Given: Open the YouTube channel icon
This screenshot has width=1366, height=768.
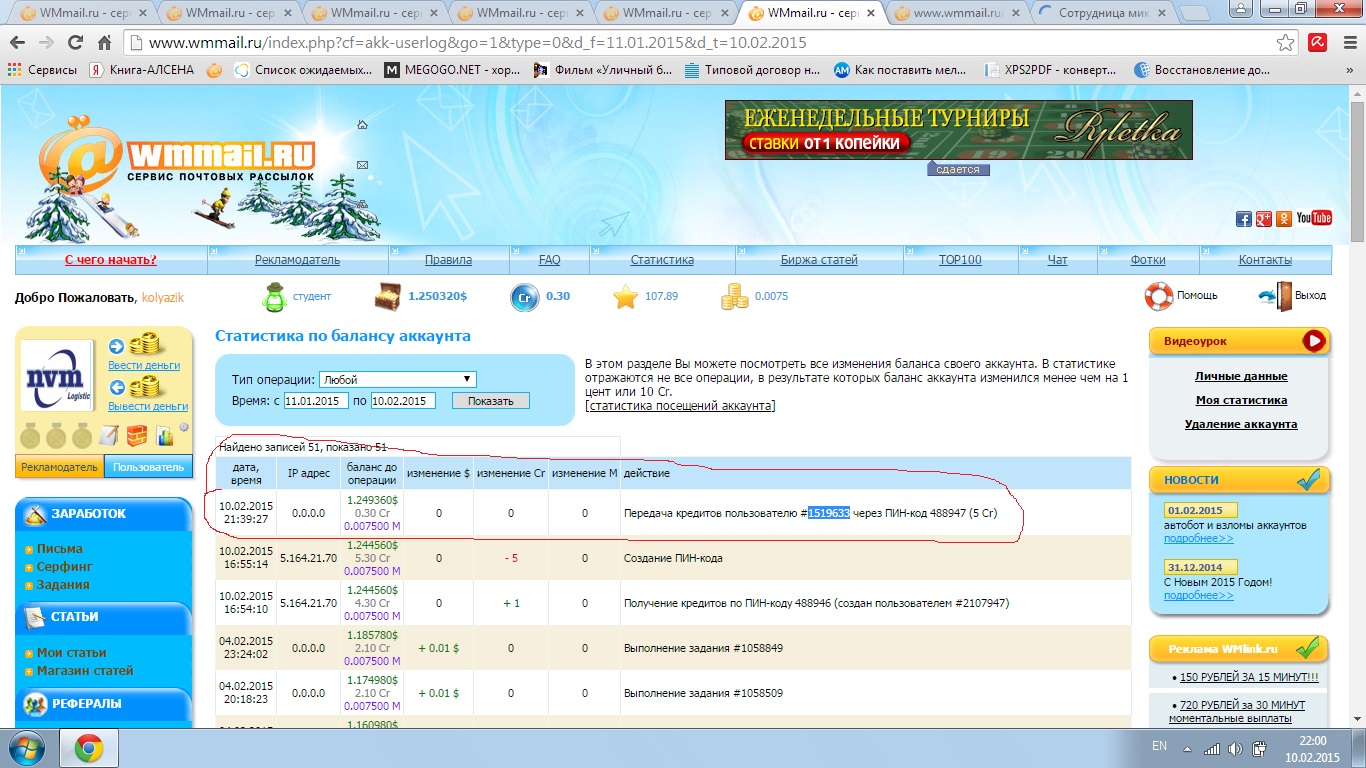Looking at the screenshot, I should [x=1314, y=219].
